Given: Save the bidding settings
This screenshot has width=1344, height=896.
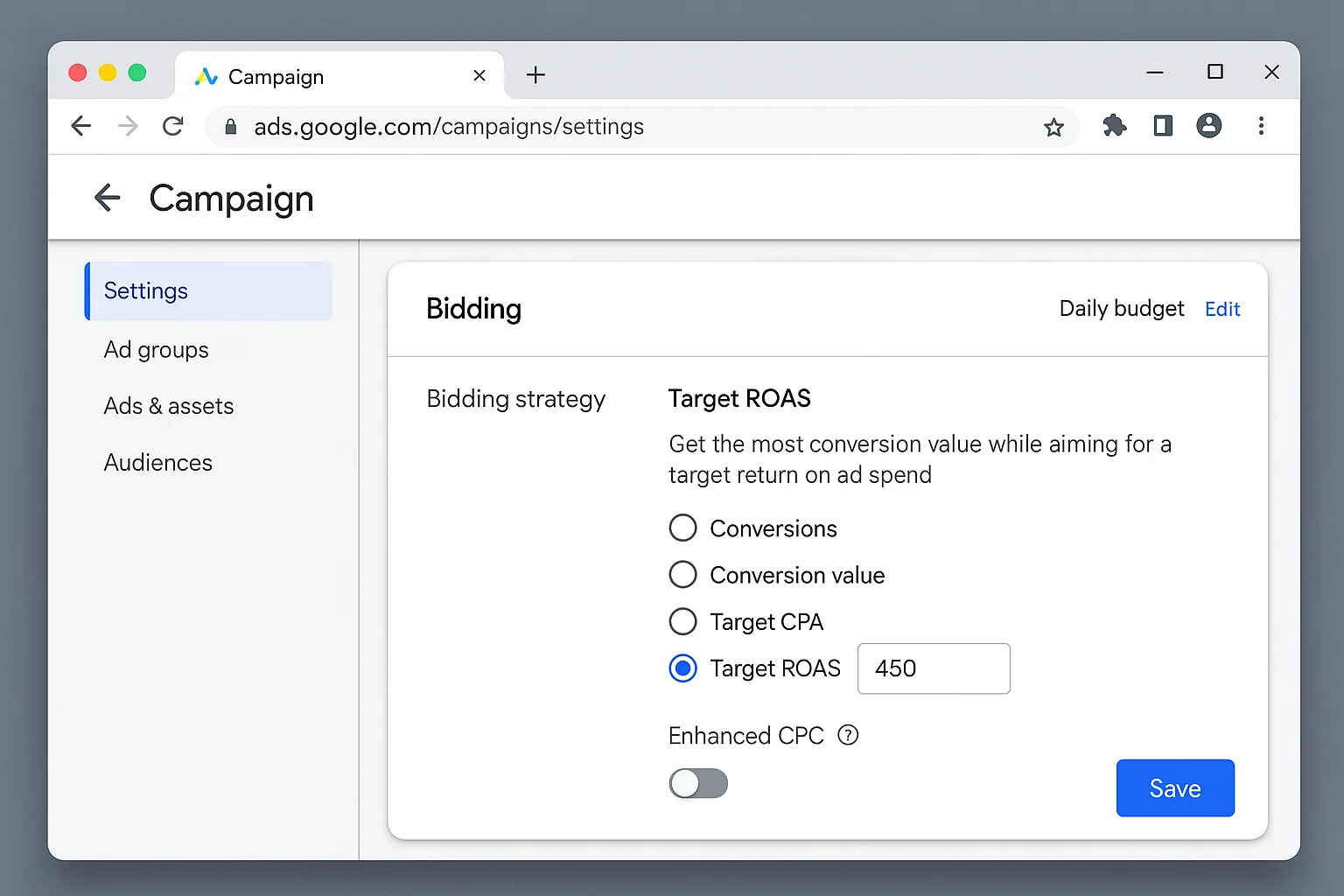Looking at the screenshot, I should pos(1175,787).
